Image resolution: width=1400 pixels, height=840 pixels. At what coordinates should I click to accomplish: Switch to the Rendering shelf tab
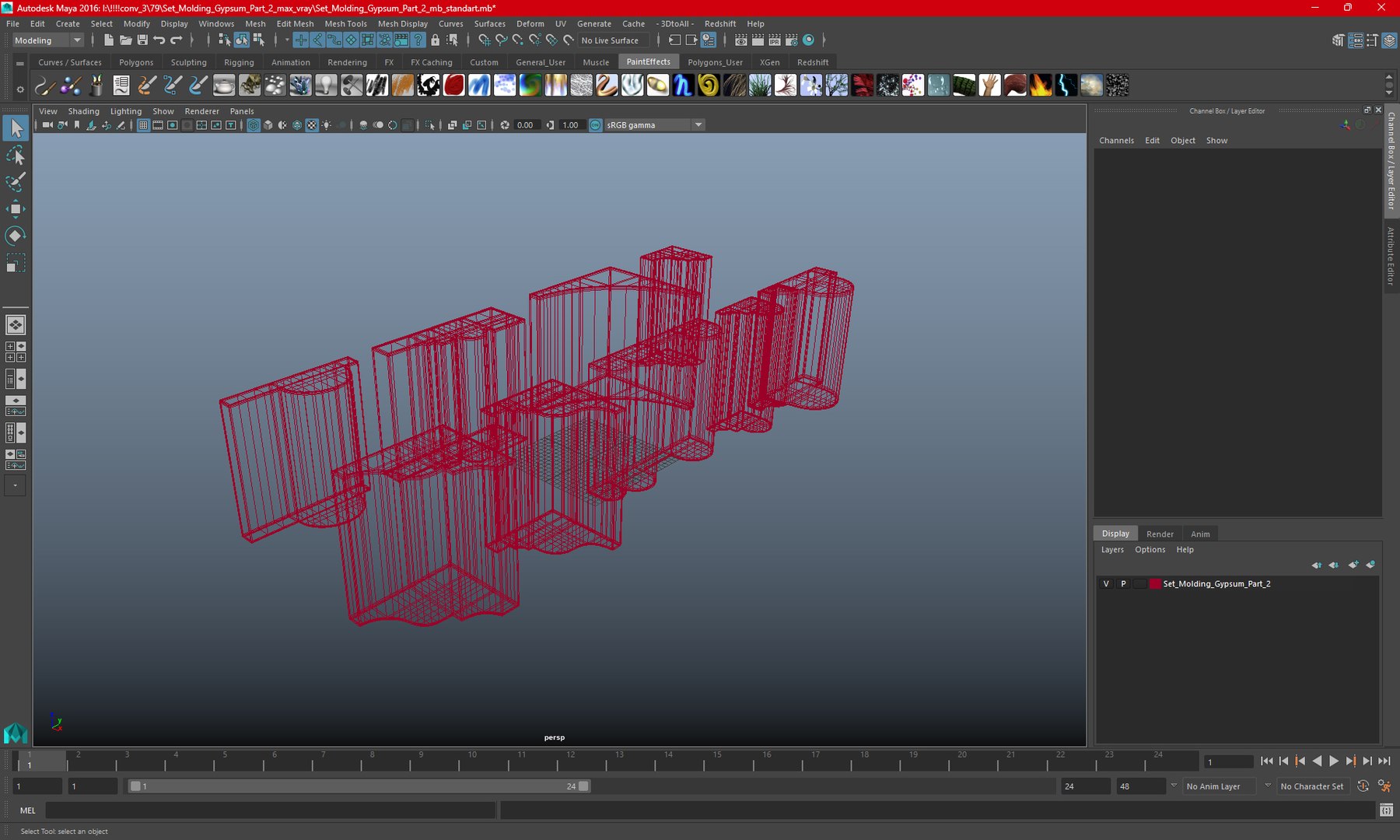click(347, 62)
